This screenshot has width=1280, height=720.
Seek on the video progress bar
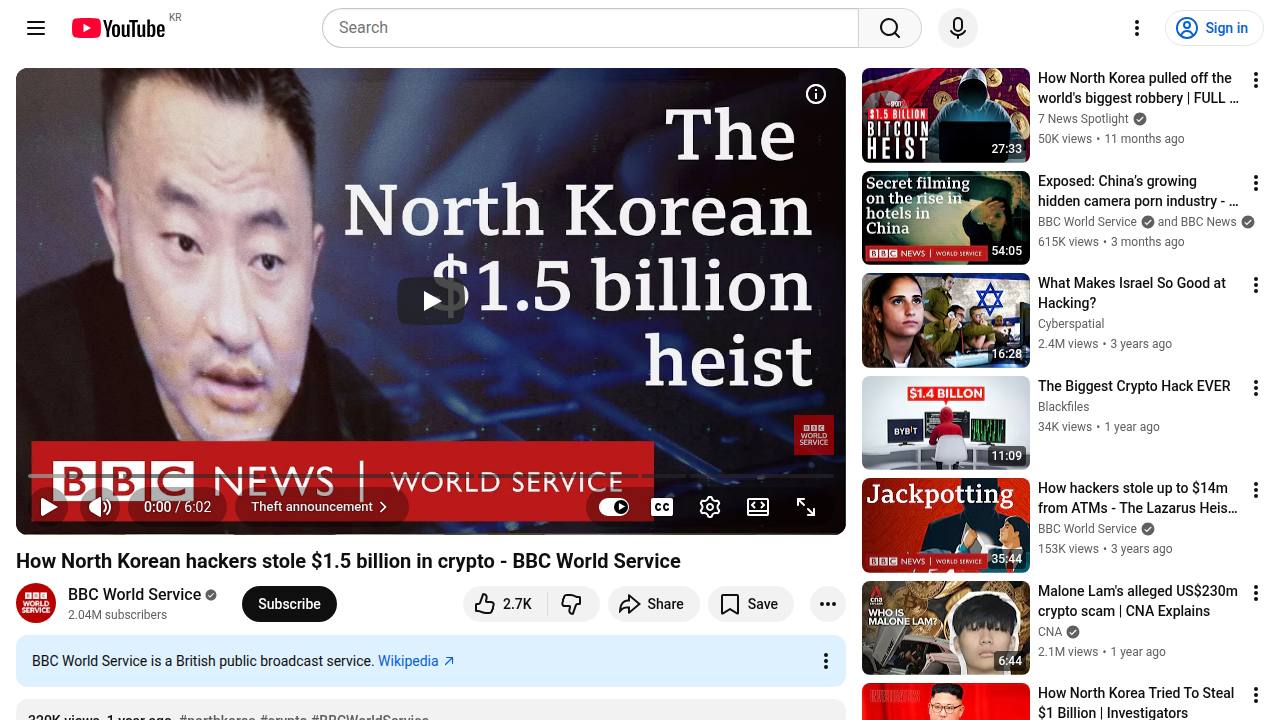coord(431,476)
